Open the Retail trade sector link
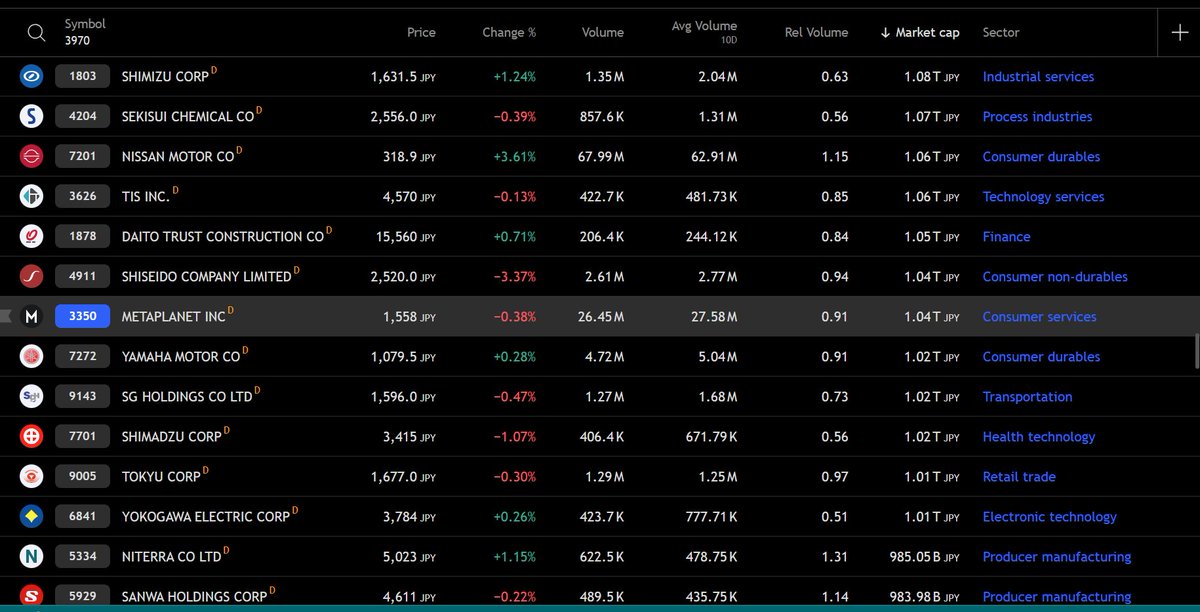The image size is (1200, 612). tap(1019, 476)
